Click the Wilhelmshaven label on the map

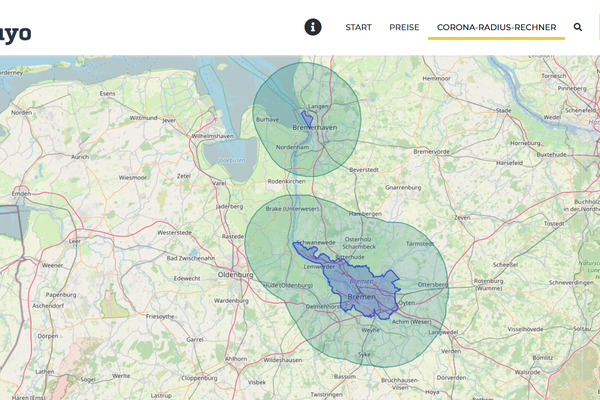click(x=212, y=136)
